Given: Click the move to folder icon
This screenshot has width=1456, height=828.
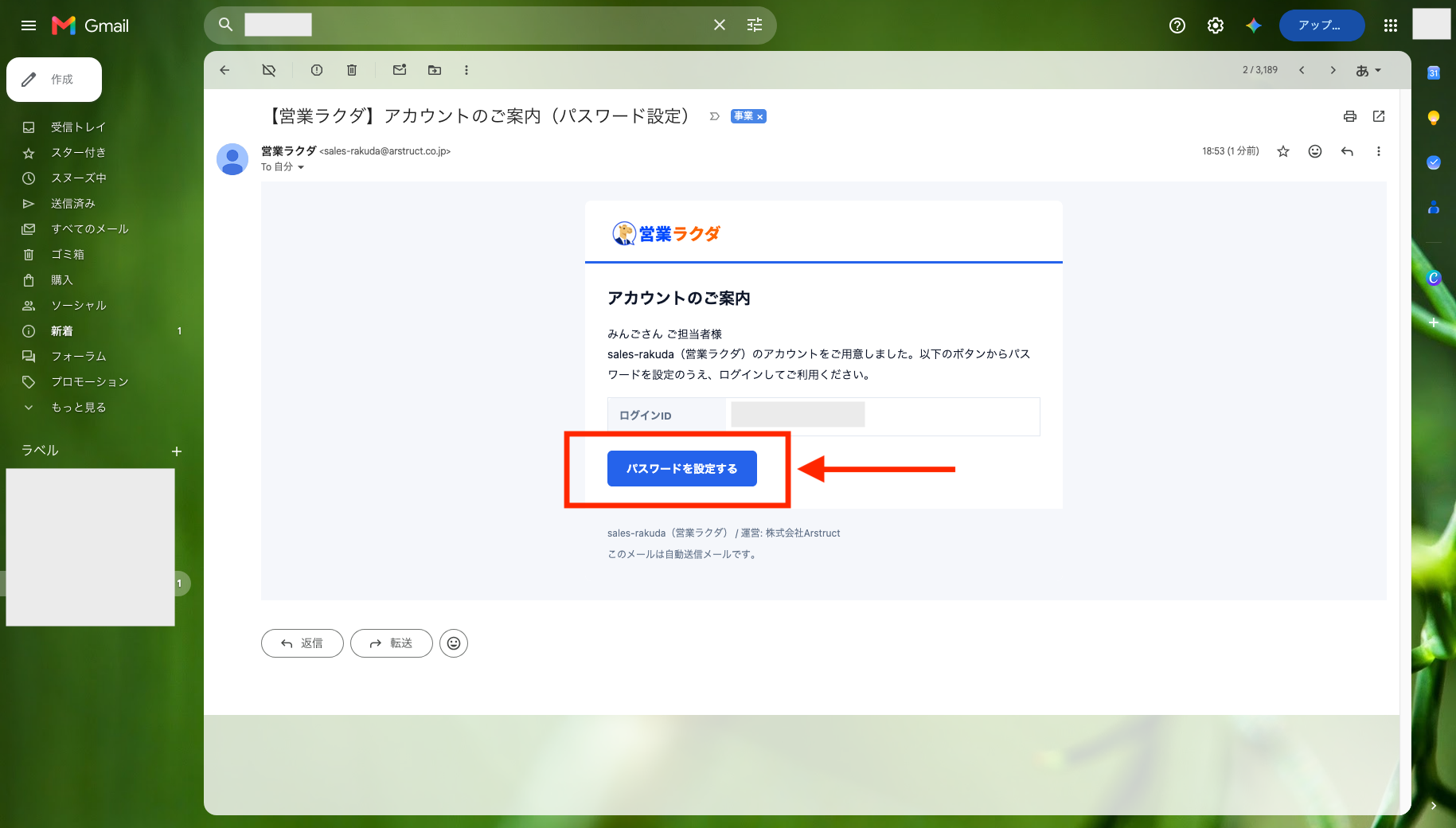Looking at the screenshot, I should click(435, 70).
